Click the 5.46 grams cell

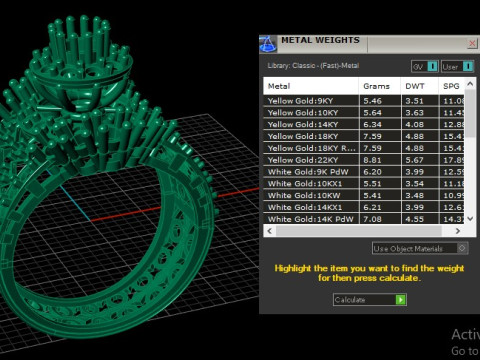pyautogui.click(x=380, y=101)
